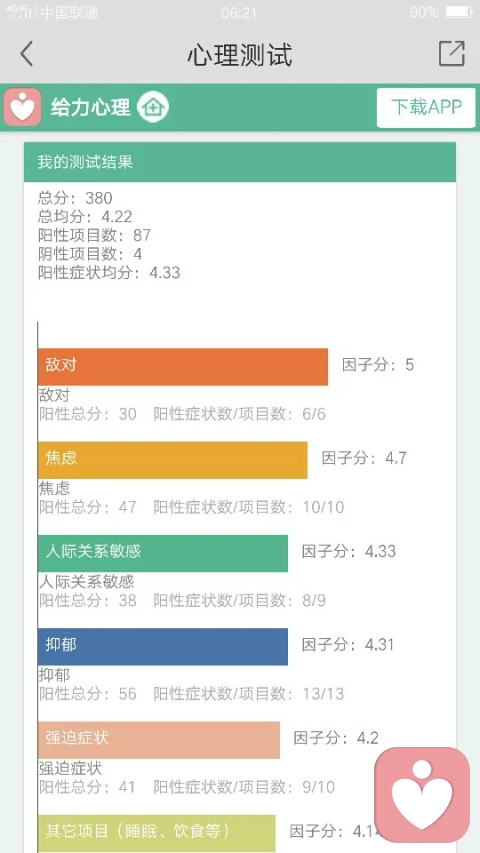Viewport: 480px width, 853px height.
Task: Tap the blue 抑郁 bar
Action: tap(163, 647)
